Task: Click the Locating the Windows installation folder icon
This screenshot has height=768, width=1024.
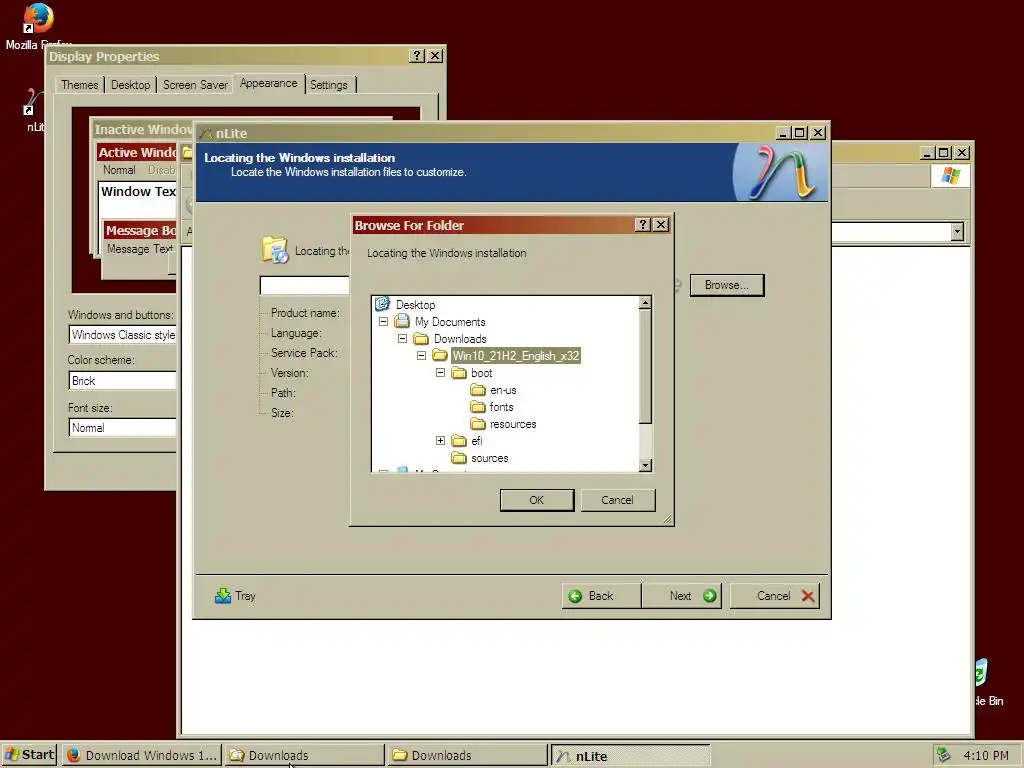Action: (x=275, y=249)
